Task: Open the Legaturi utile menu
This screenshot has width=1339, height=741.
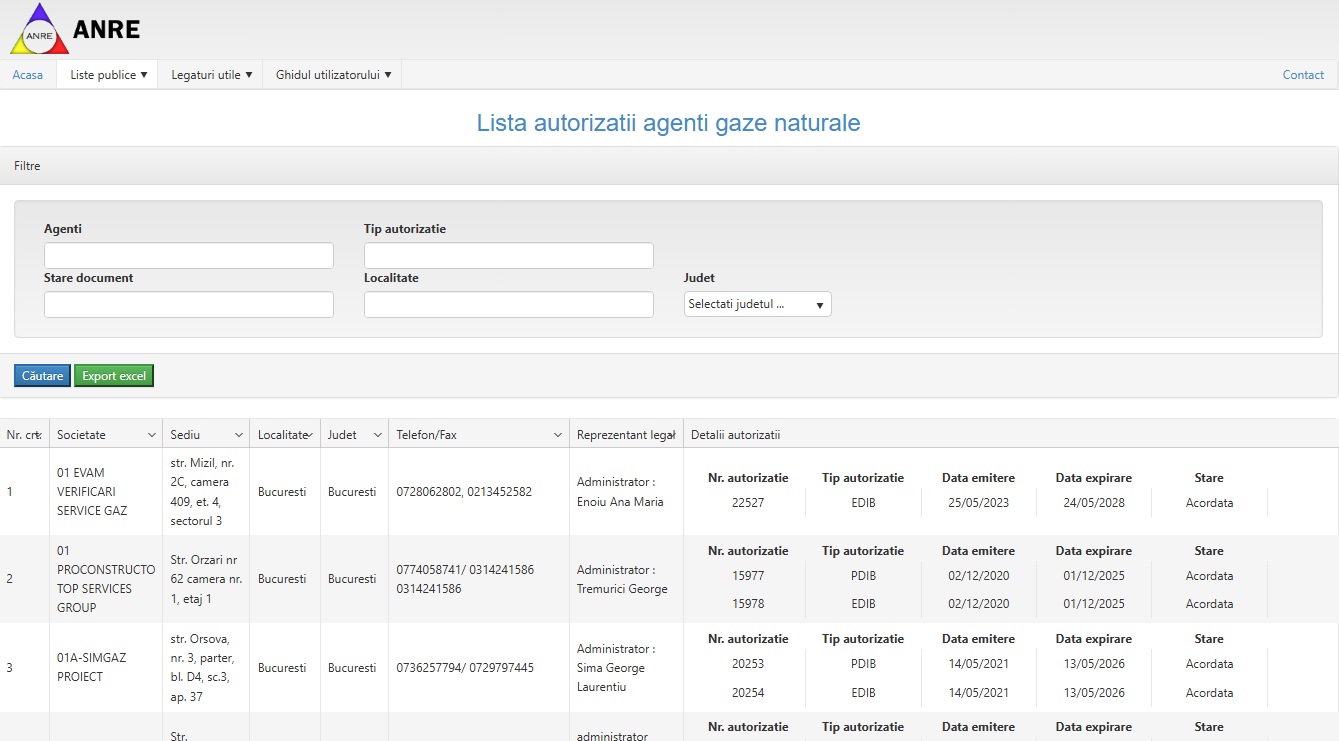Action: coord(211,75)
